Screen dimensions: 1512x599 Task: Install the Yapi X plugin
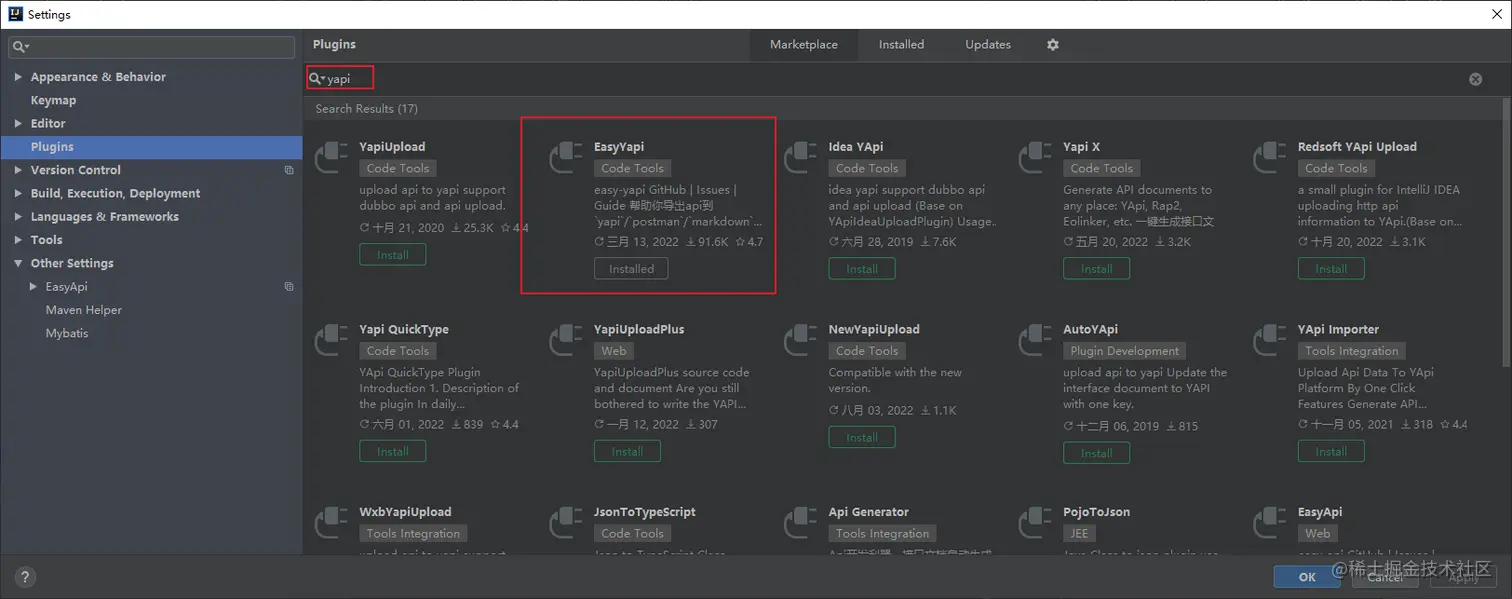click(1096, 269)
